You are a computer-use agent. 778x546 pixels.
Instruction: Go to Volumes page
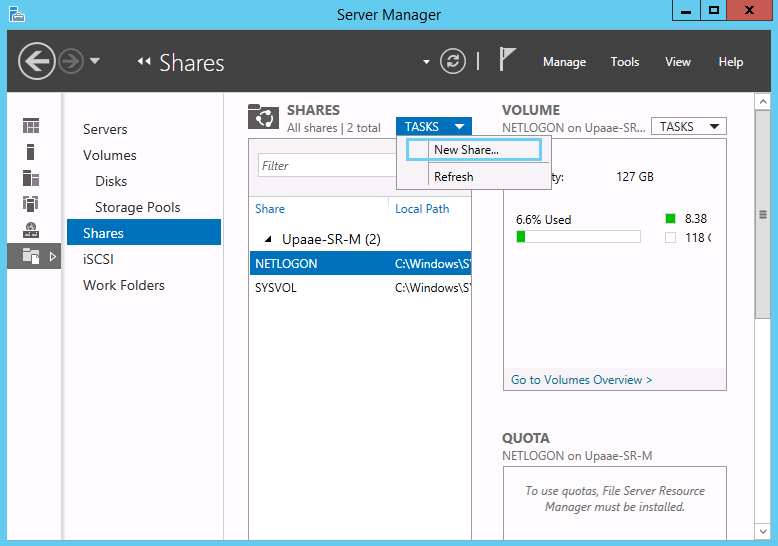[110, 155]
